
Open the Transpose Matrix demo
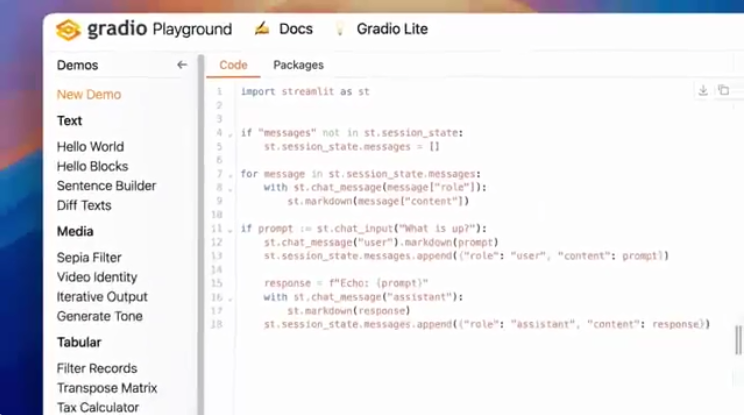click(107, 388)
